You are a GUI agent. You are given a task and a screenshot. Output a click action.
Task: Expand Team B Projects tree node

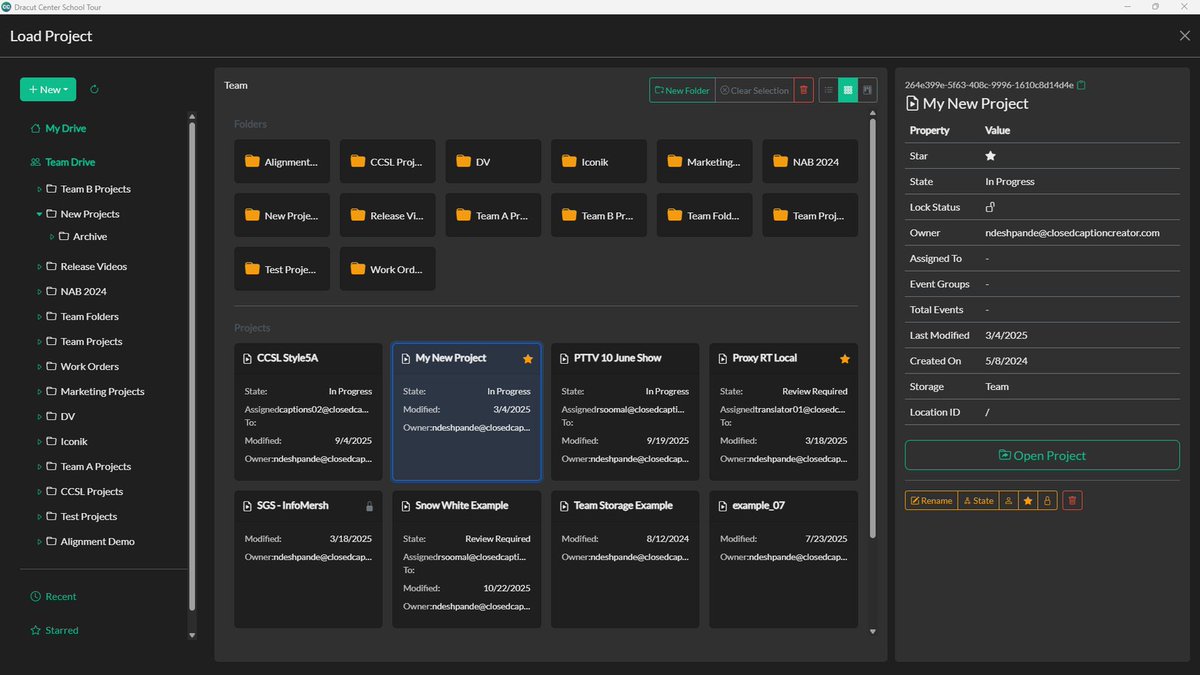[39, 189]
